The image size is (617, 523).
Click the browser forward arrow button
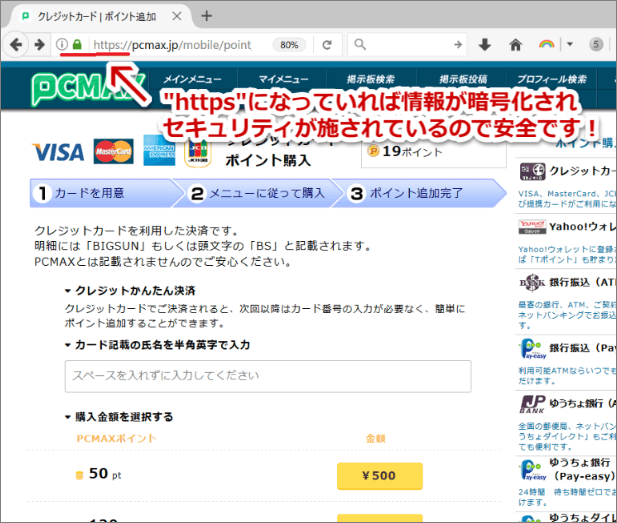[40, 44]
